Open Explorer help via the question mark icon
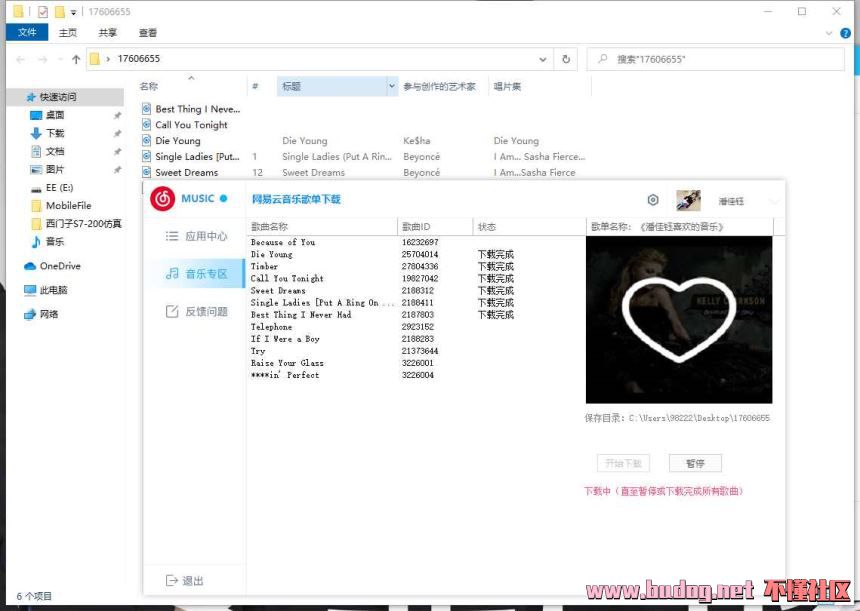 (x=846, y=33)
